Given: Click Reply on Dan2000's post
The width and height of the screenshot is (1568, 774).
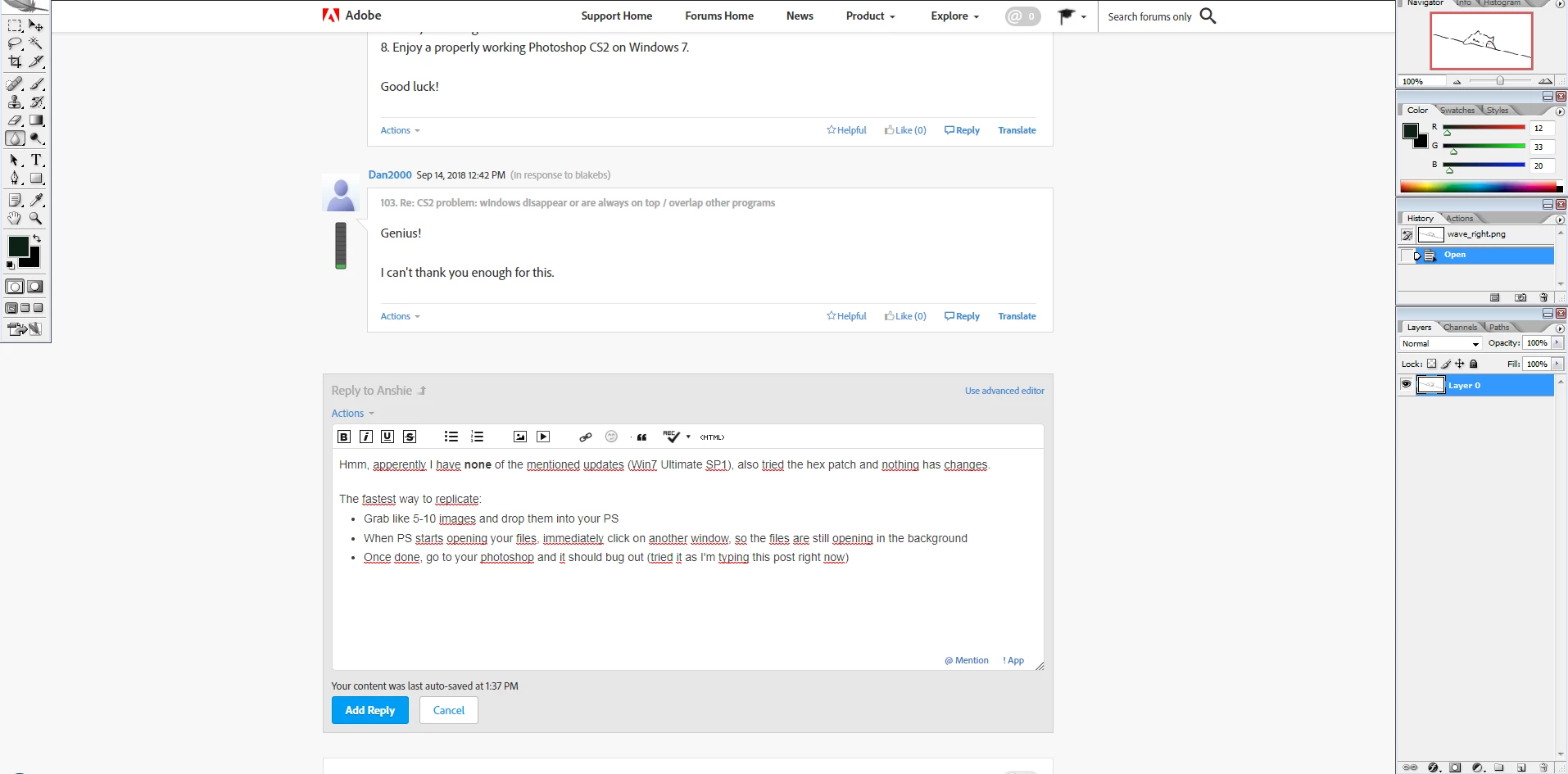Looking at the screenshot, I should coord(962,316).
